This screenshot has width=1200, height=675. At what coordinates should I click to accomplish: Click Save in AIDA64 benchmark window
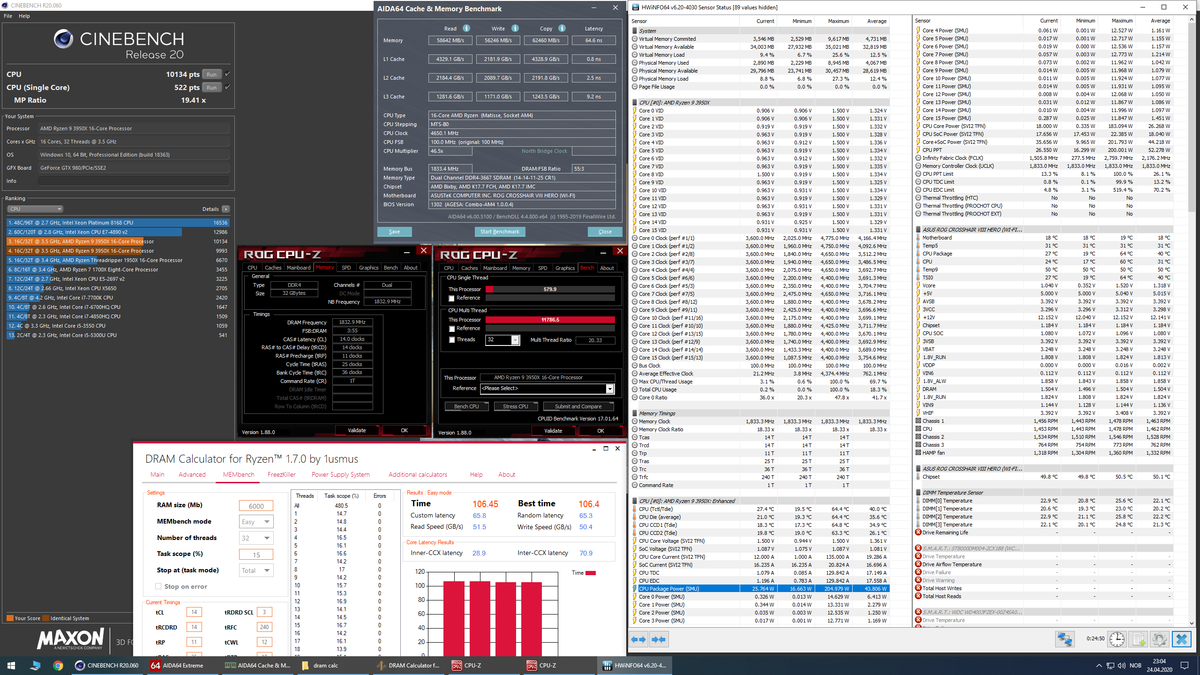tap(394, 231)
